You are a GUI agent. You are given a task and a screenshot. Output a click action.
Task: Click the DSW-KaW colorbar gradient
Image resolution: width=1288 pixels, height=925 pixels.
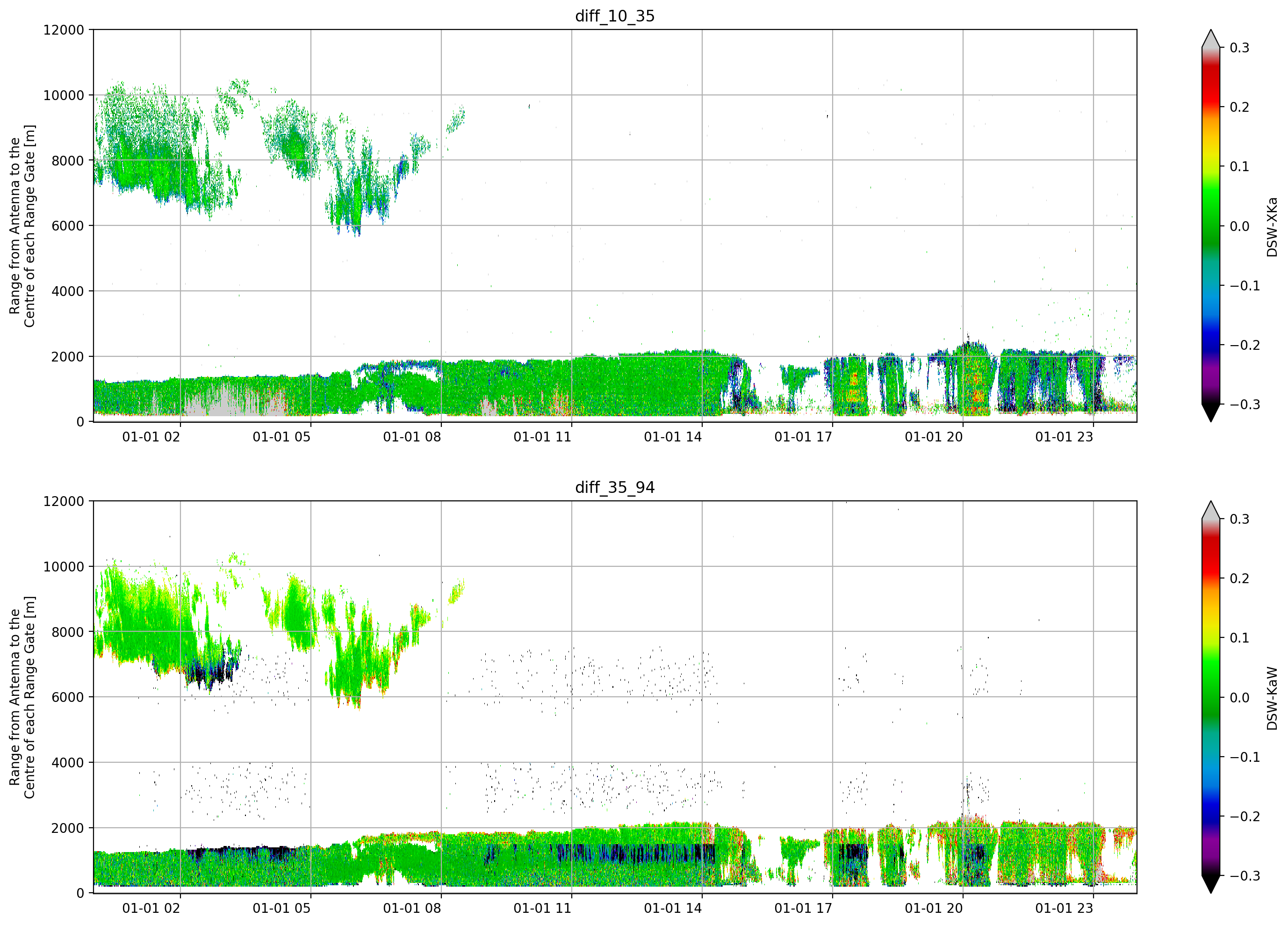(1211, 697)
